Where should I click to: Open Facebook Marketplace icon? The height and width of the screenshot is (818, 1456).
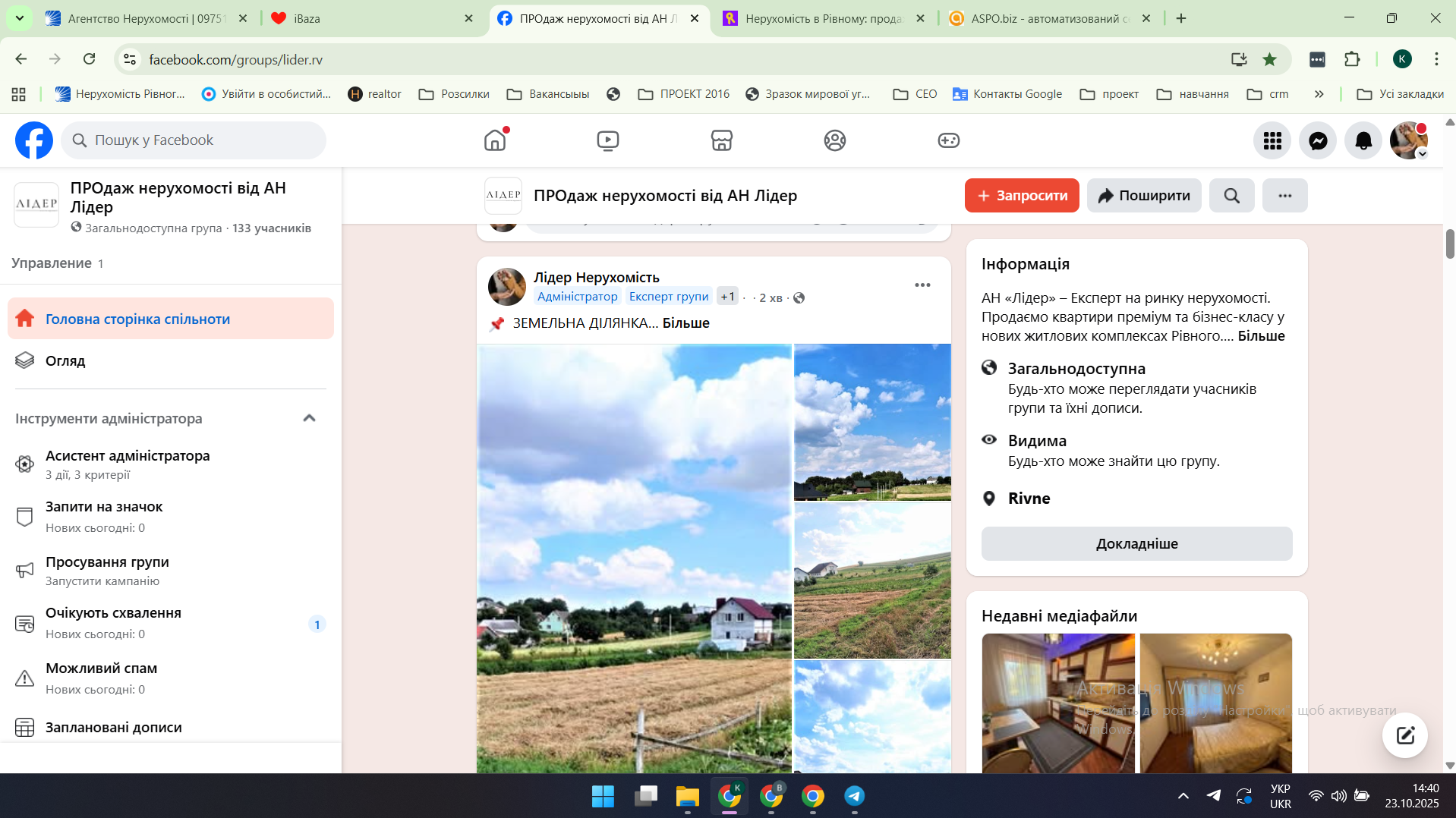click(721, 140)
